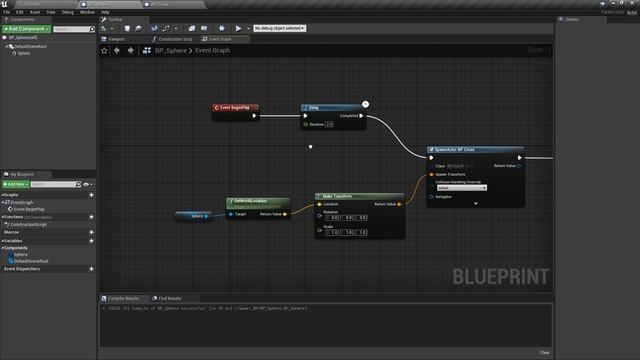The height and width of the screenshot is (360, 640).
Task: Open the Asset menu
Action: coord(35,12)
